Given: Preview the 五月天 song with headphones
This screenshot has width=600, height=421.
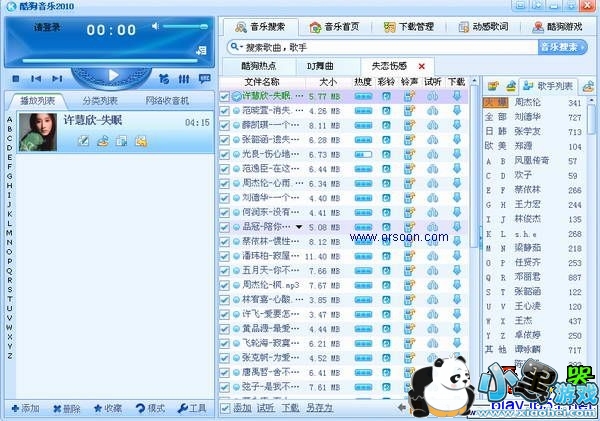Looking at the screenshot, I should [433, 271].
